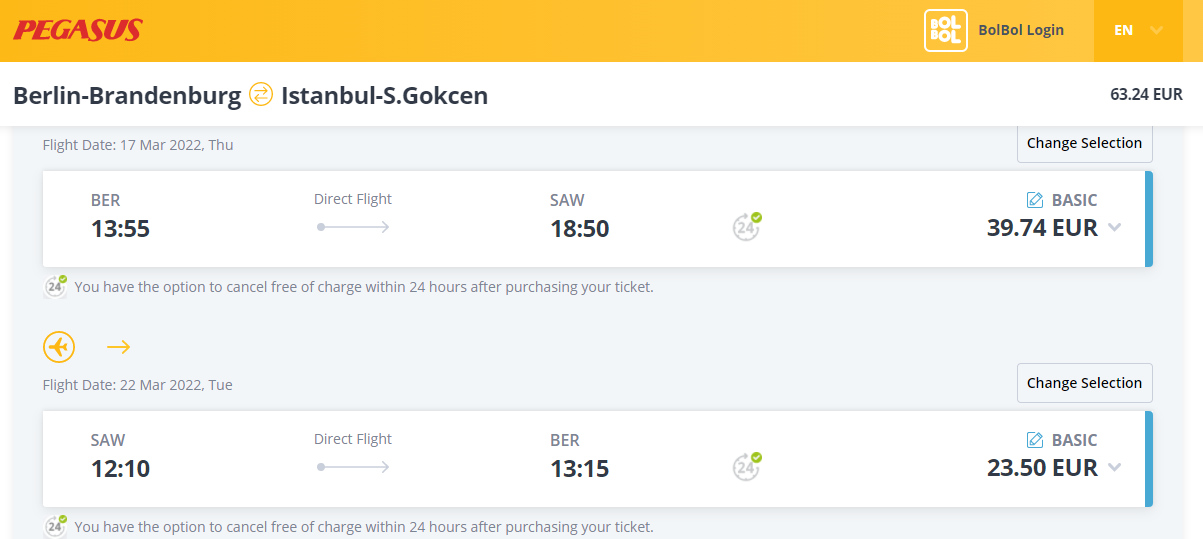Open the BolBol logo icon
This screenshot has width=1203, height=539.
tap(945, 30)
